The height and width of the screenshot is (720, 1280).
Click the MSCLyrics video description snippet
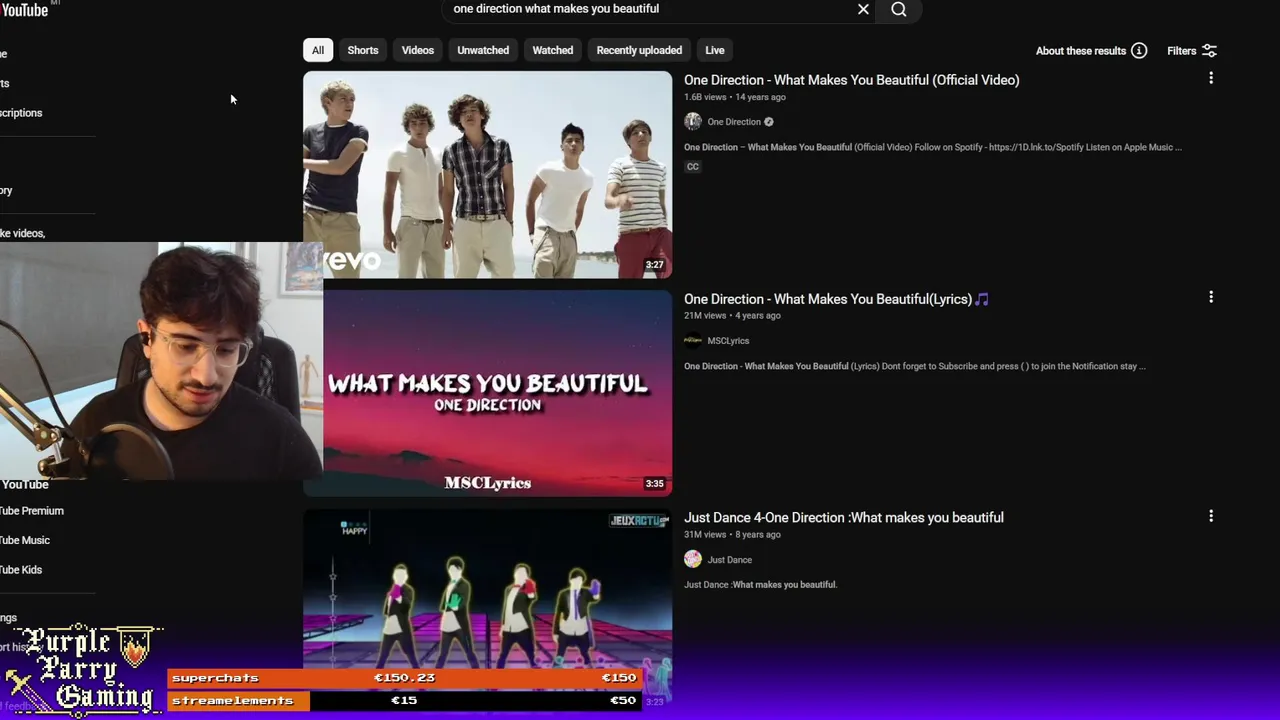[x=915, y=366]
